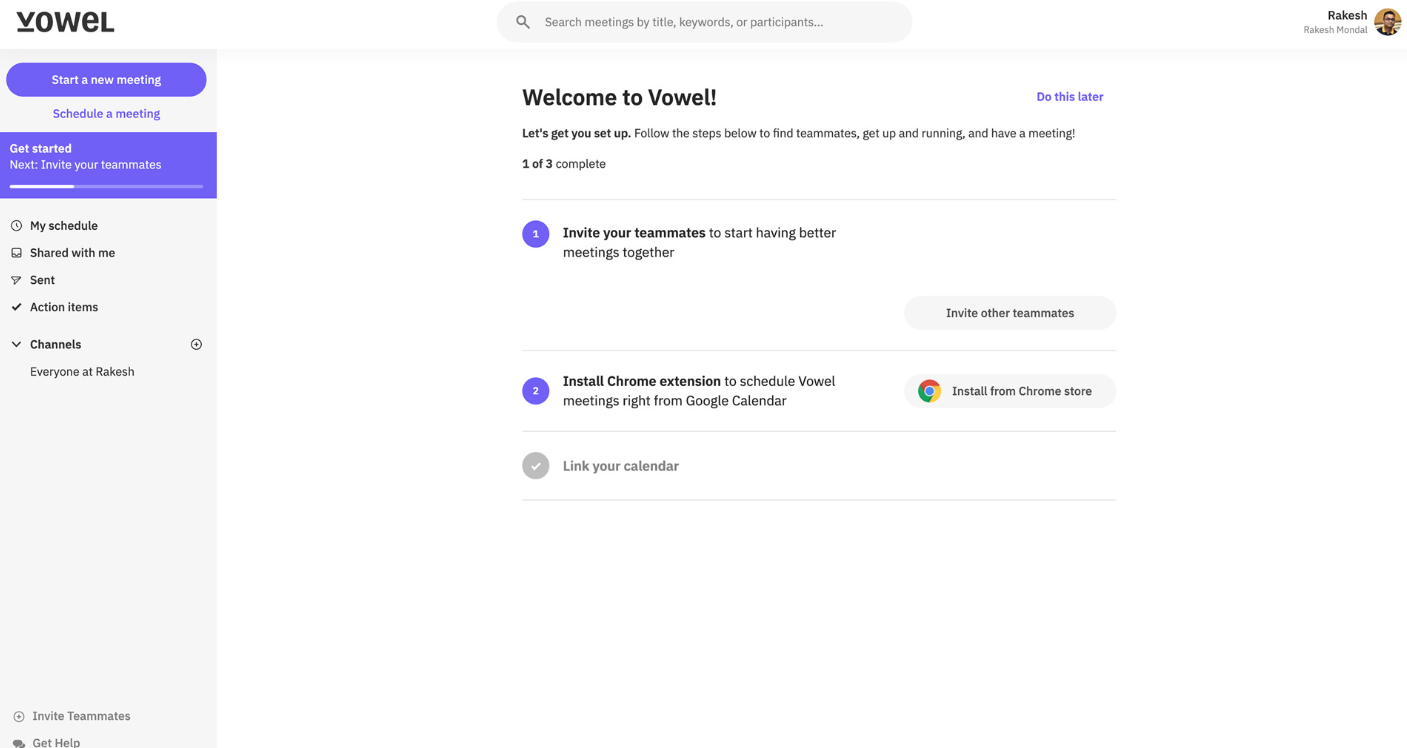The image size is (1407, 748).
Task: Click the My schedule clock icon
Action: click(16, 226)
